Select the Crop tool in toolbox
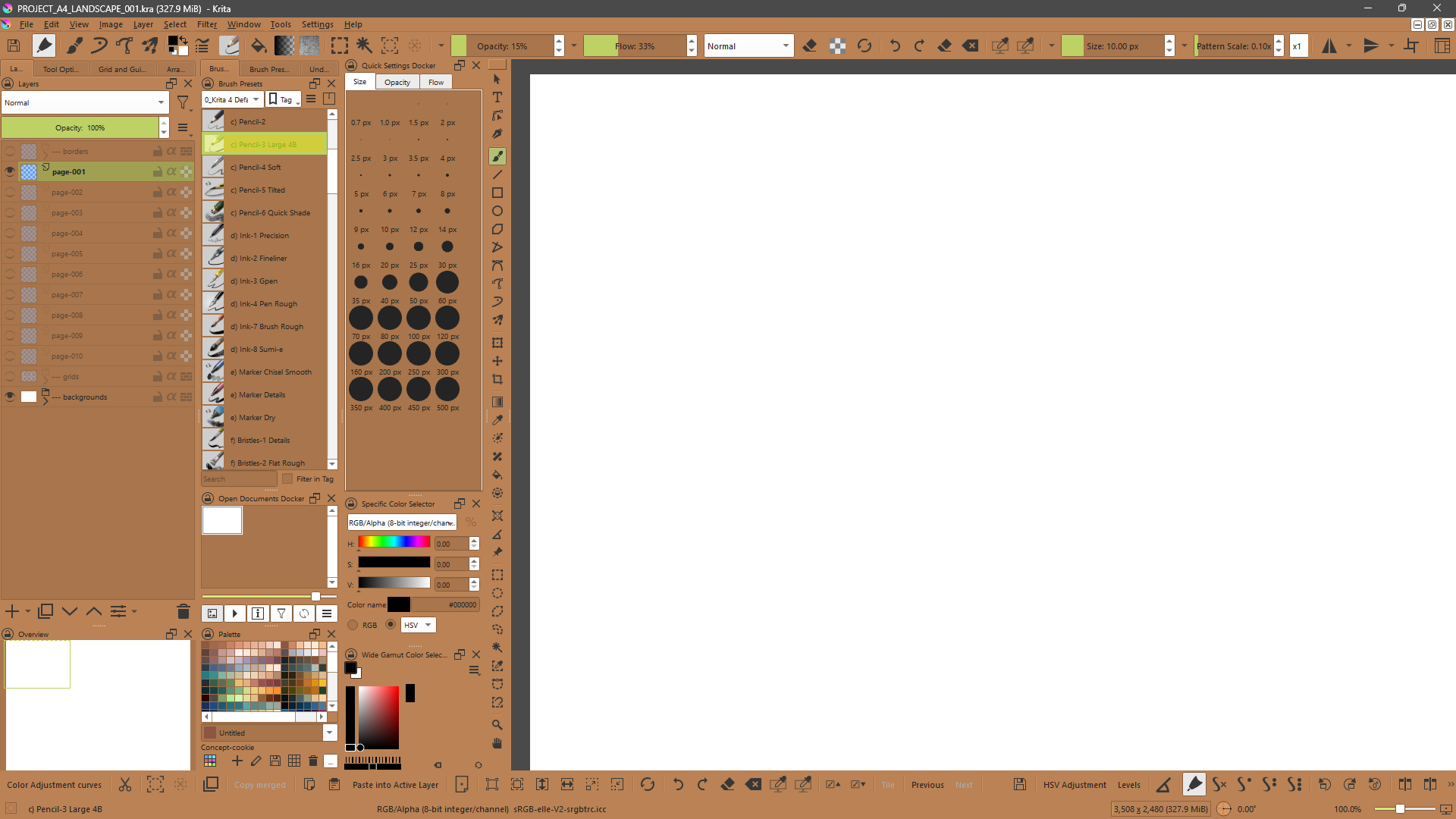 point(497,379)
